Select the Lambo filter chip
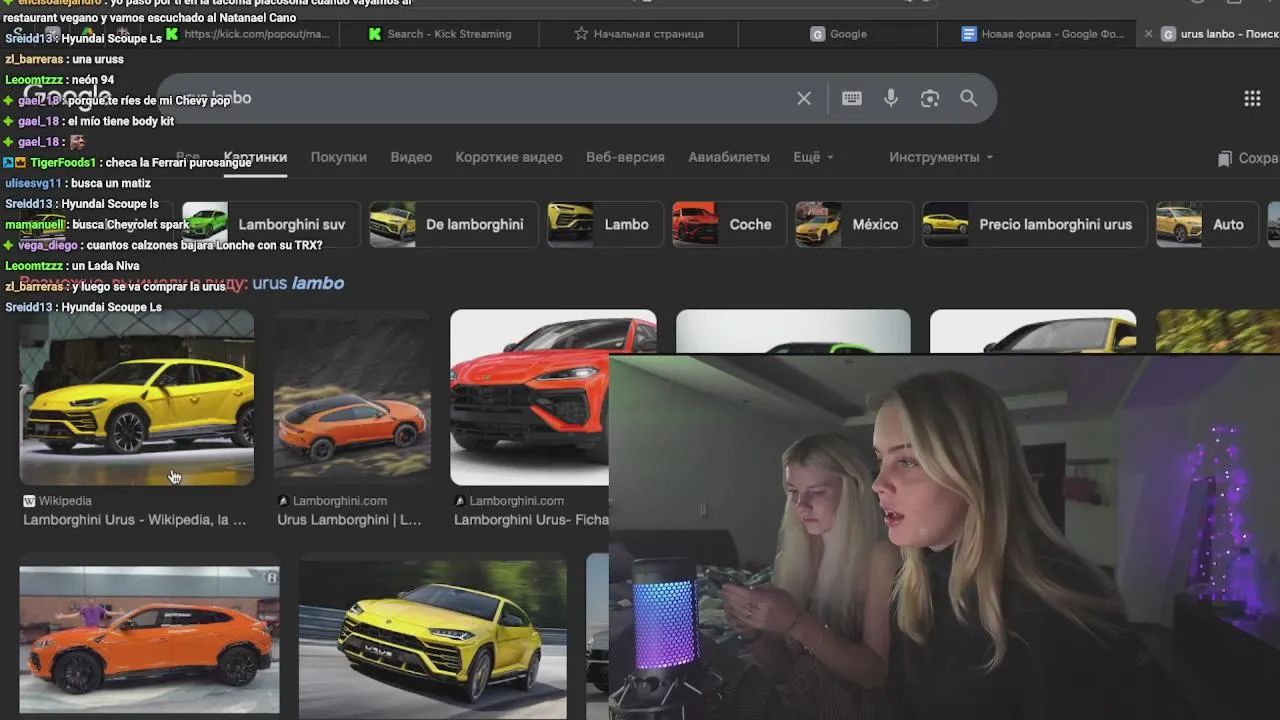 605,224
